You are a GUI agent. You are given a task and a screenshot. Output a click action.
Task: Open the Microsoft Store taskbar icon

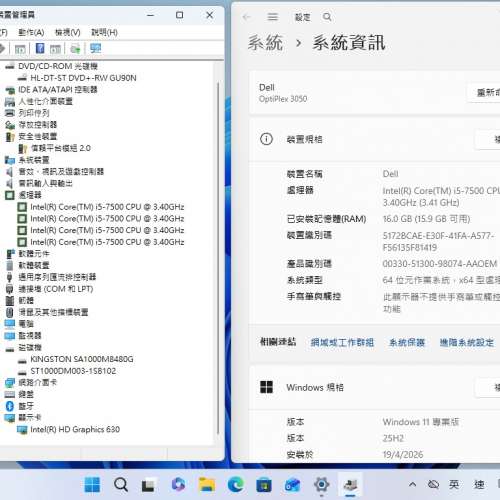point(264,484)
